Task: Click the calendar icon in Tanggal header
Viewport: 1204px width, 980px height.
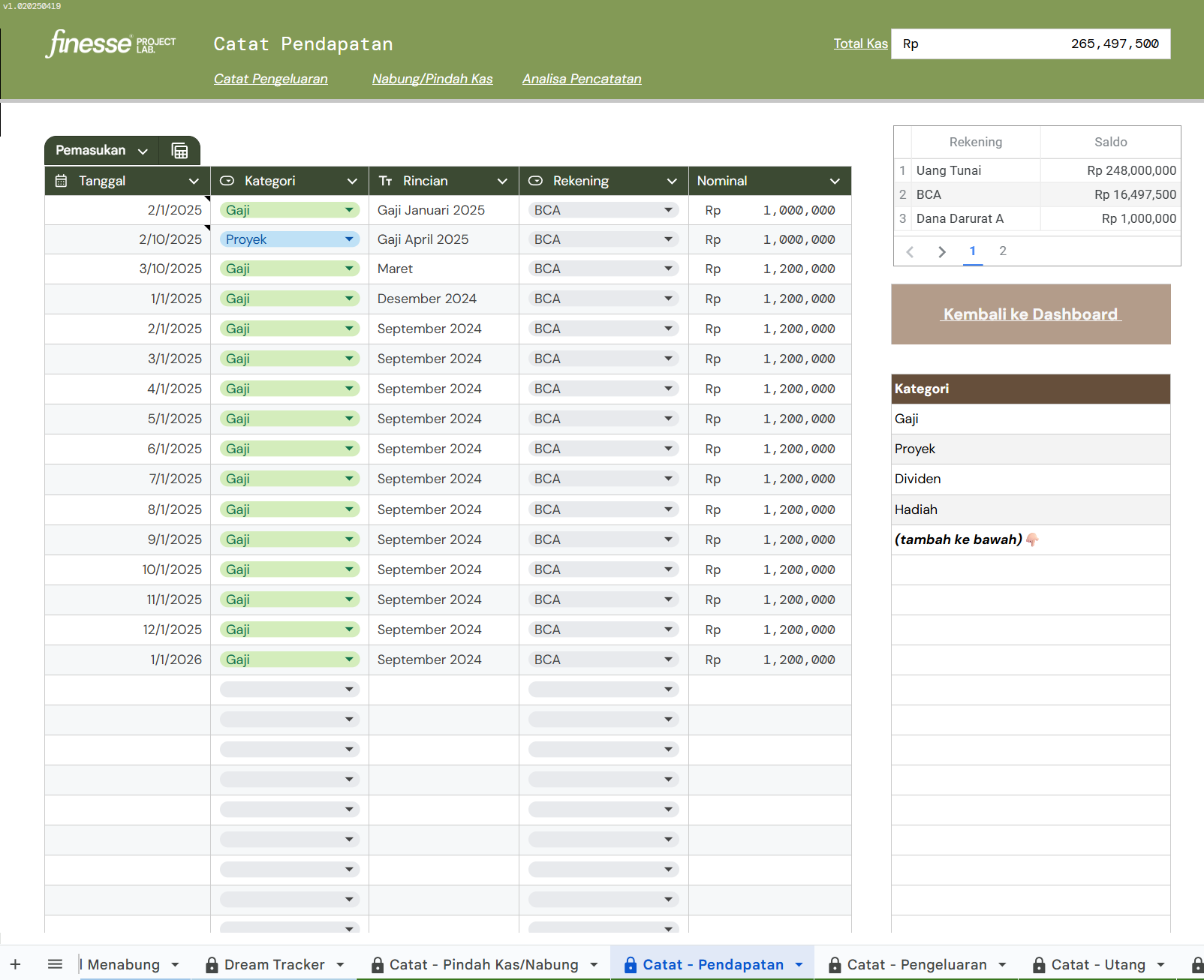Action: 62,181
